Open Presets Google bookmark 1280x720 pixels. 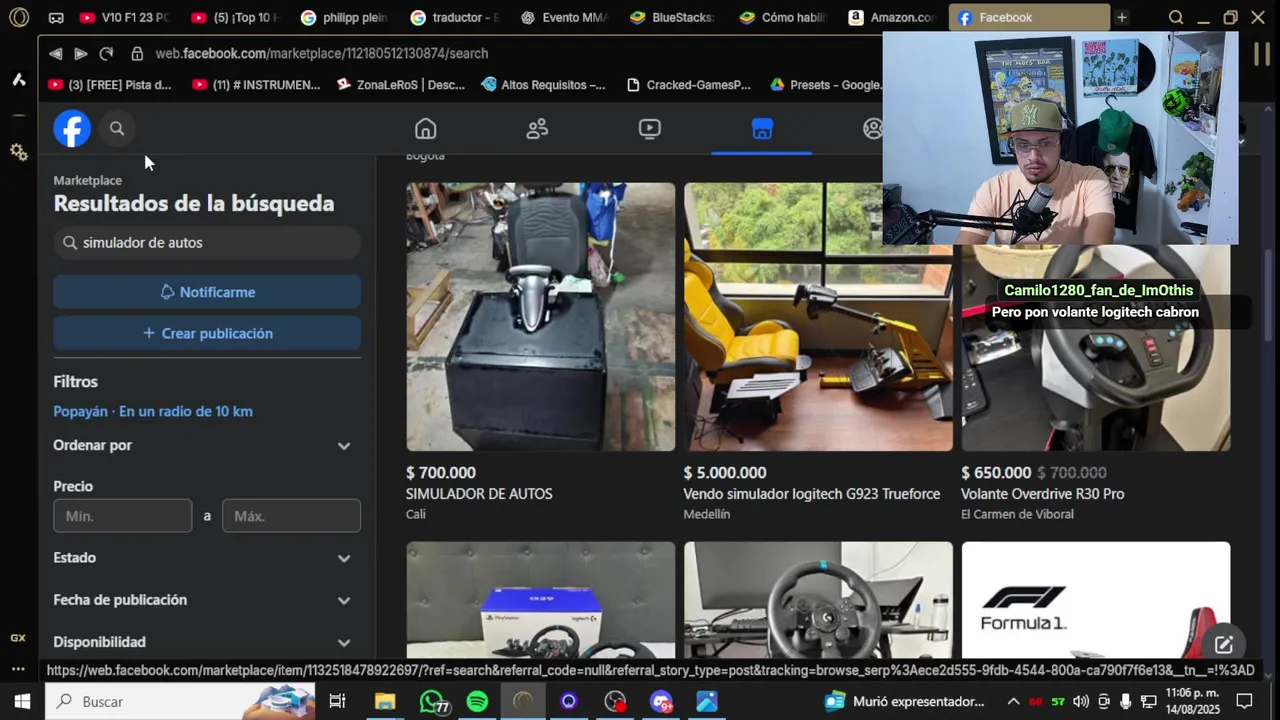(x=826, y=85)
